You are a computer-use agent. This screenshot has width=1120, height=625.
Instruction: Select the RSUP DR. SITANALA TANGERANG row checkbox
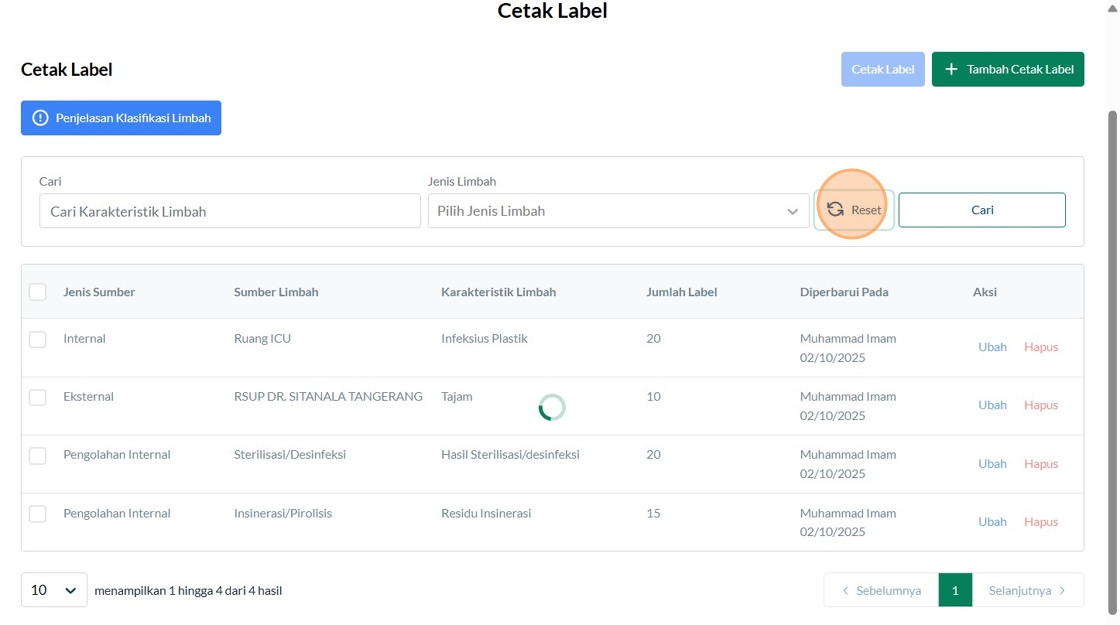pyautogui.click(x=38, y=397)
